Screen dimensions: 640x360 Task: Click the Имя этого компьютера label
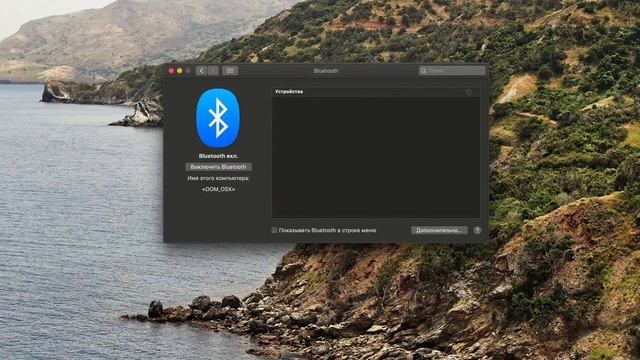click(218, 178)
